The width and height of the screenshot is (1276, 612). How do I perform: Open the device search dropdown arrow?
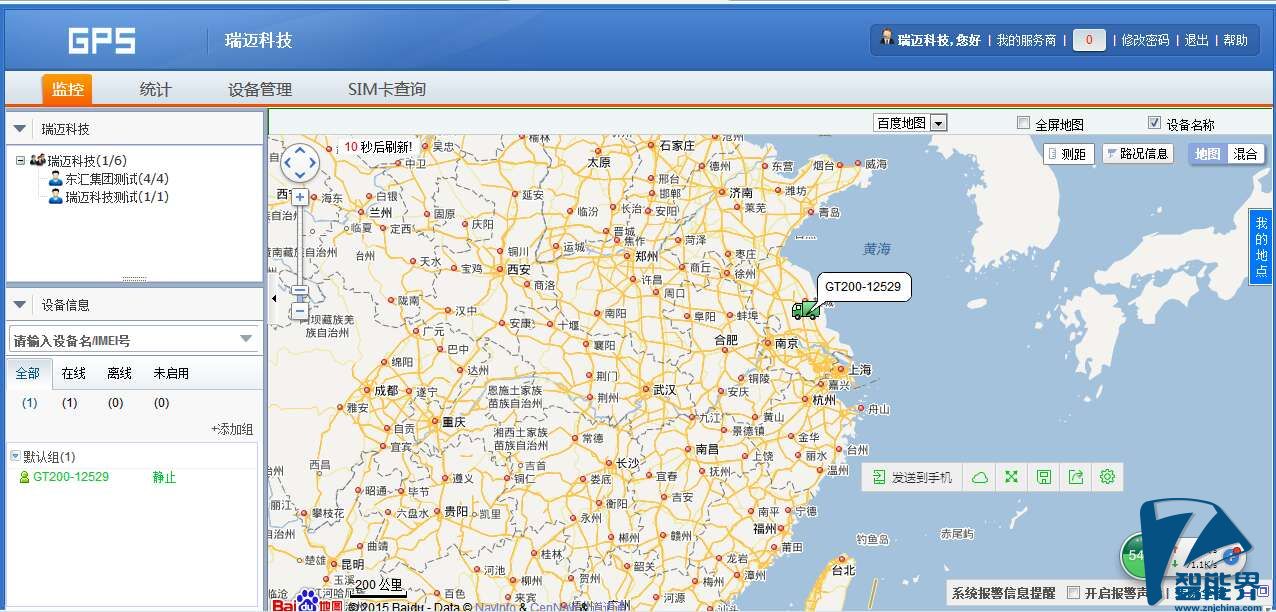[x=247, y=340]
